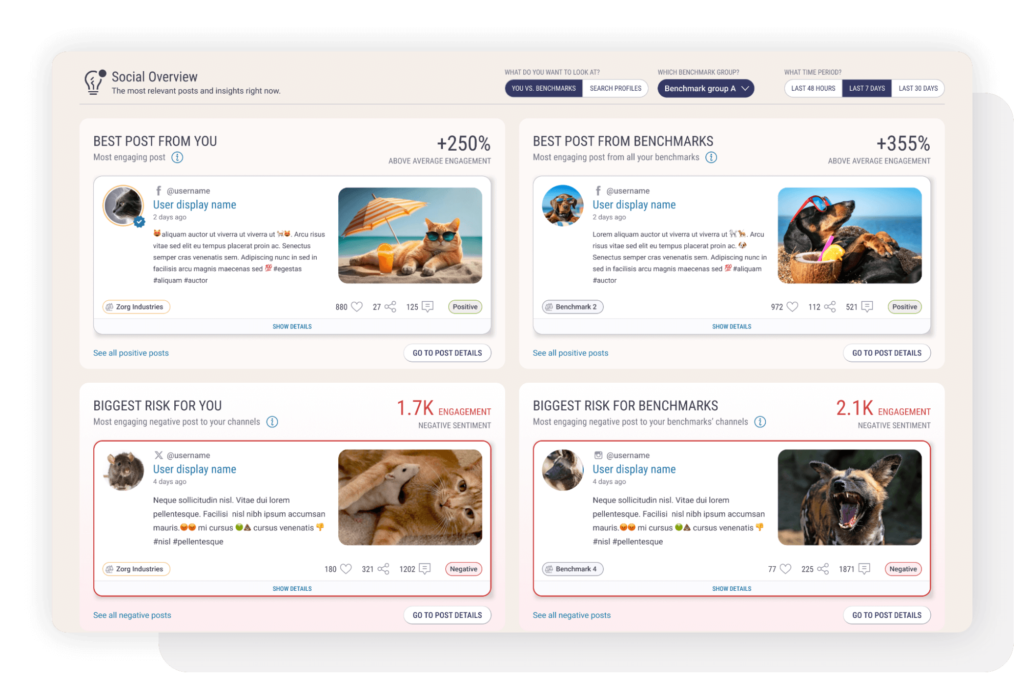The height and width of the screenshot is (684, 1024).
Task: Open the snarling wild dog post image
Action: 849,497
